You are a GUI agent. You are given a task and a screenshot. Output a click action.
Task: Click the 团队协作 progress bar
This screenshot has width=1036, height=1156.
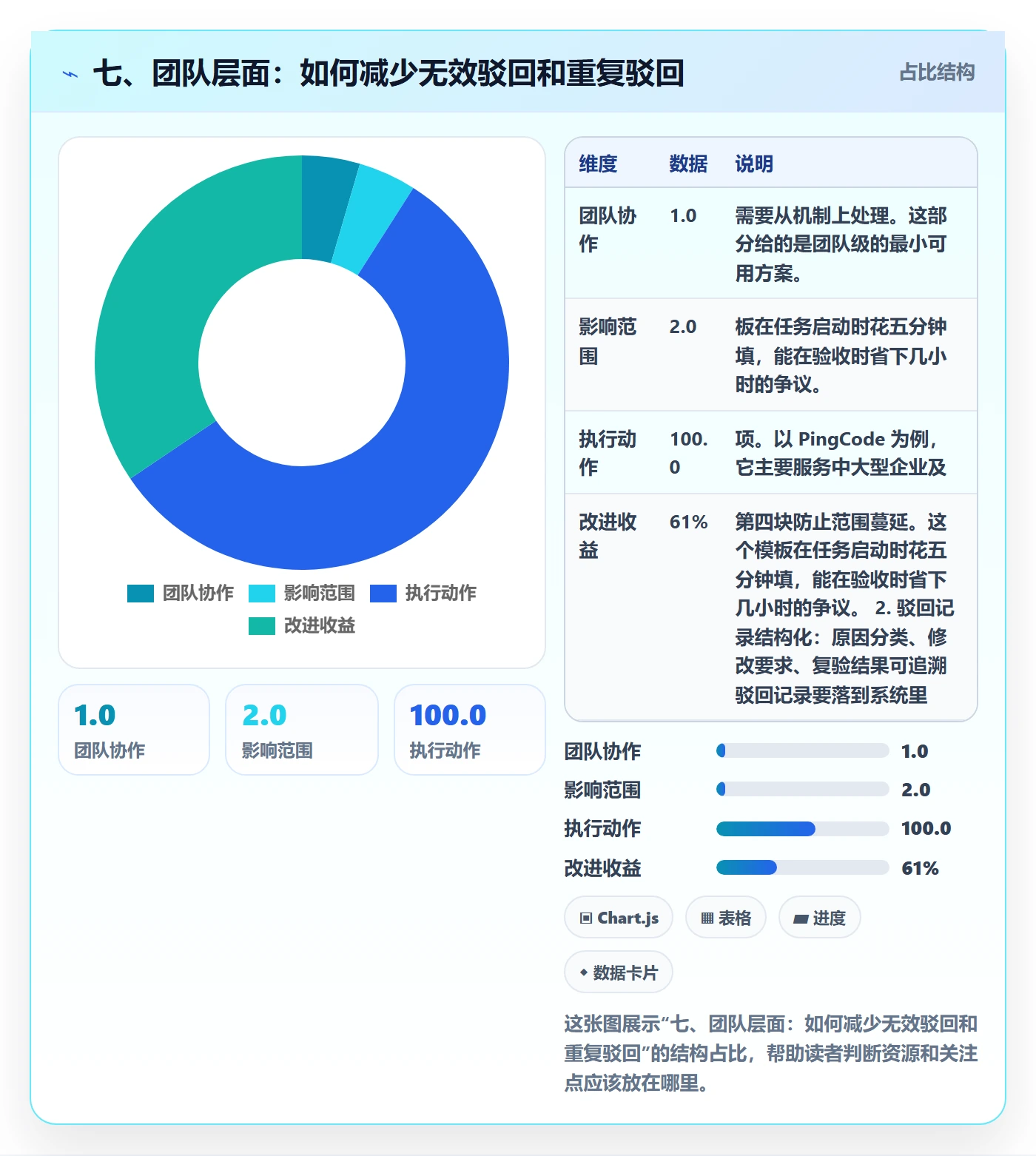coord(803,750)
